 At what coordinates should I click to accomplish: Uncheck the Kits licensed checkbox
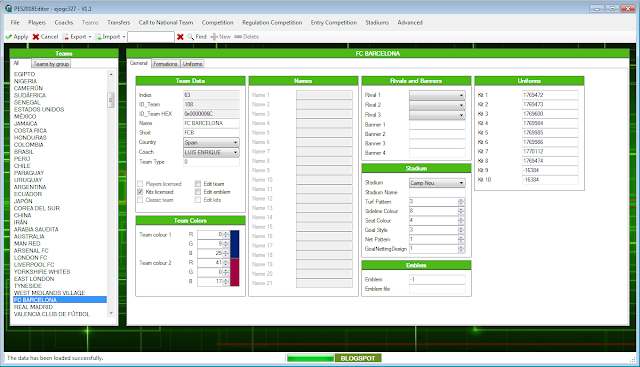click(x=140, y=192)
